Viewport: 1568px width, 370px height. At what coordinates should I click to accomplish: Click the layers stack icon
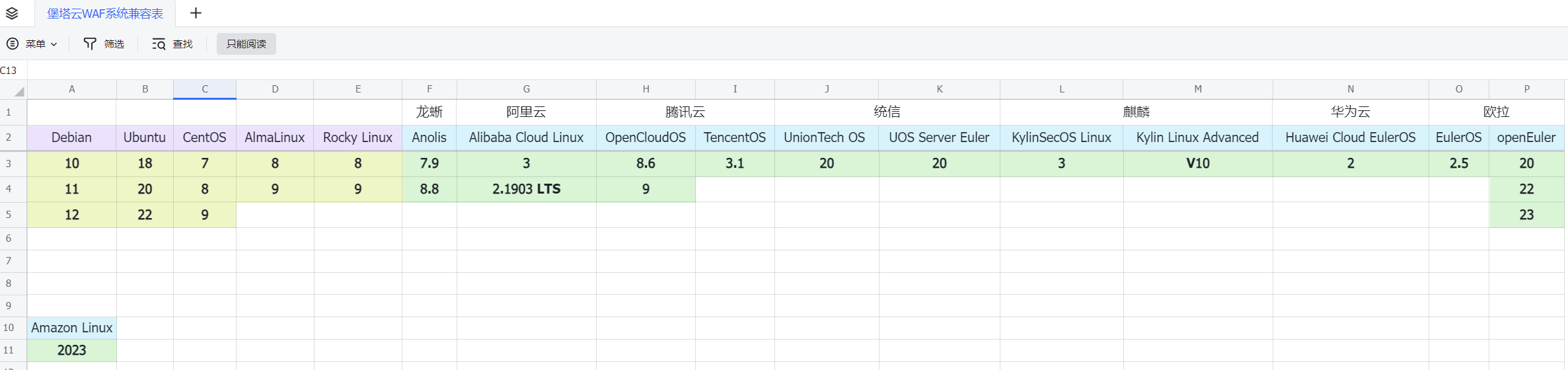click(x=12, y=13)
